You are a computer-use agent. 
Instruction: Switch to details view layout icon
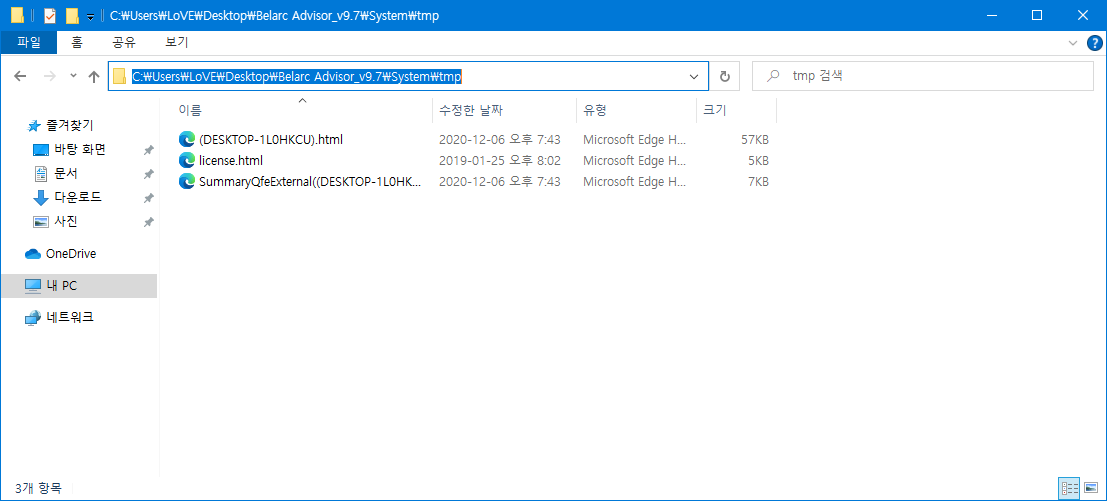(x=1070, y=488)
